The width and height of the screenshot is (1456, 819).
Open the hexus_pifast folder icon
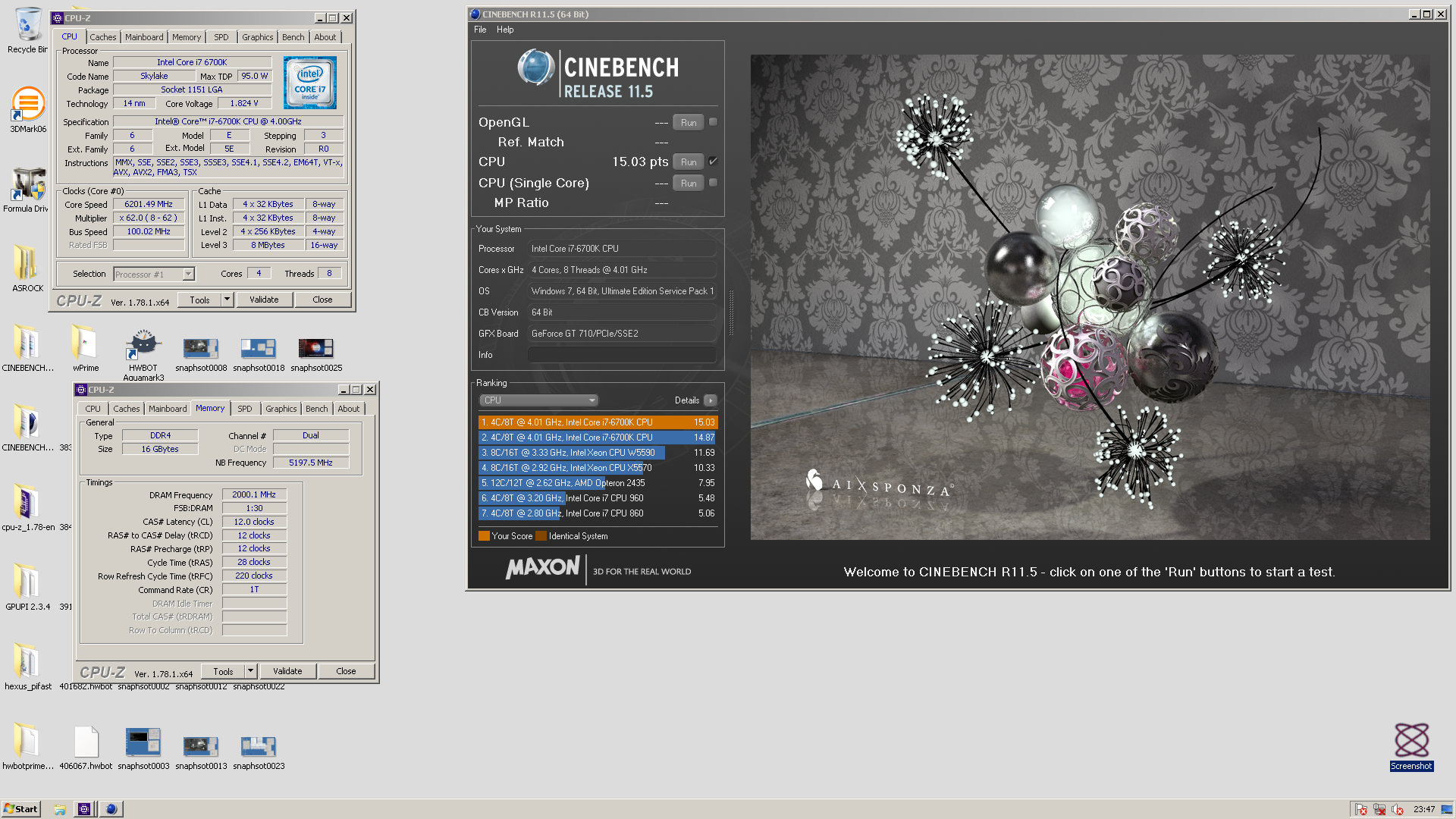point(25,661)
